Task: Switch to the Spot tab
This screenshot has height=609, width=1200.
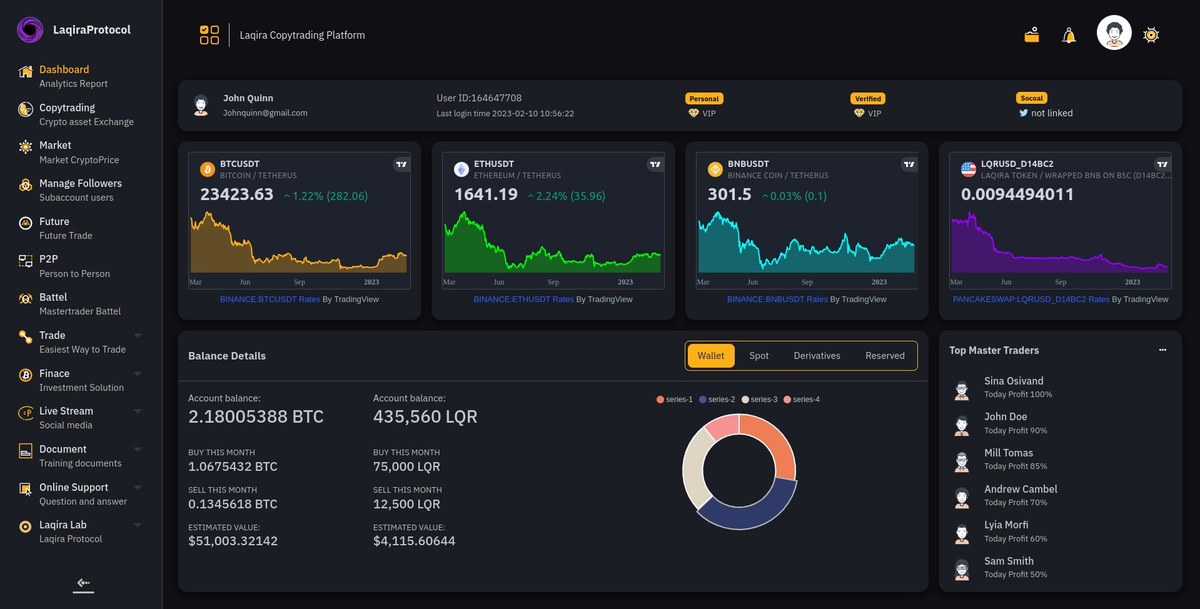Action: [x=759, y=356]
